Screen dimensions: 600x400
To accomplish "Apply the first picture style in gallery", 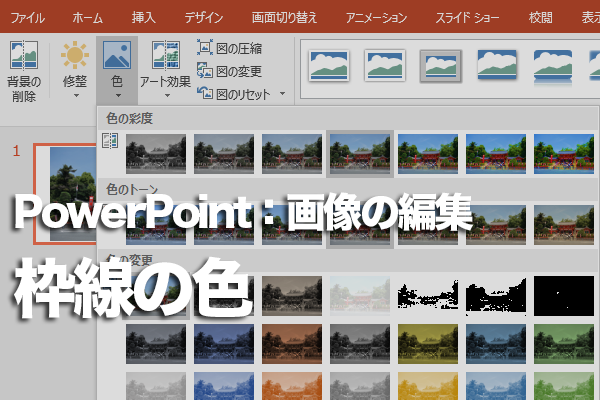I will (329, 66).
